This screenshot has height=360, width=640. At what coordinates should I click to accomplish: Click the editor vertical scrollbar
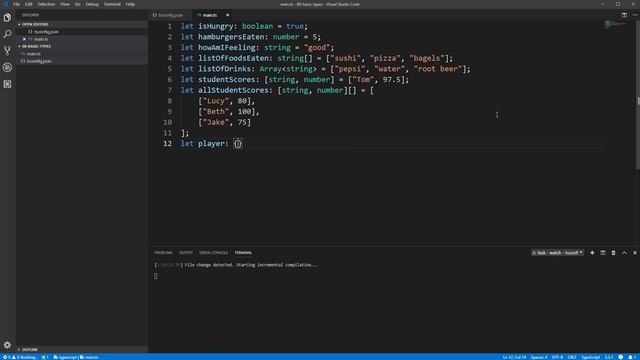638,95
